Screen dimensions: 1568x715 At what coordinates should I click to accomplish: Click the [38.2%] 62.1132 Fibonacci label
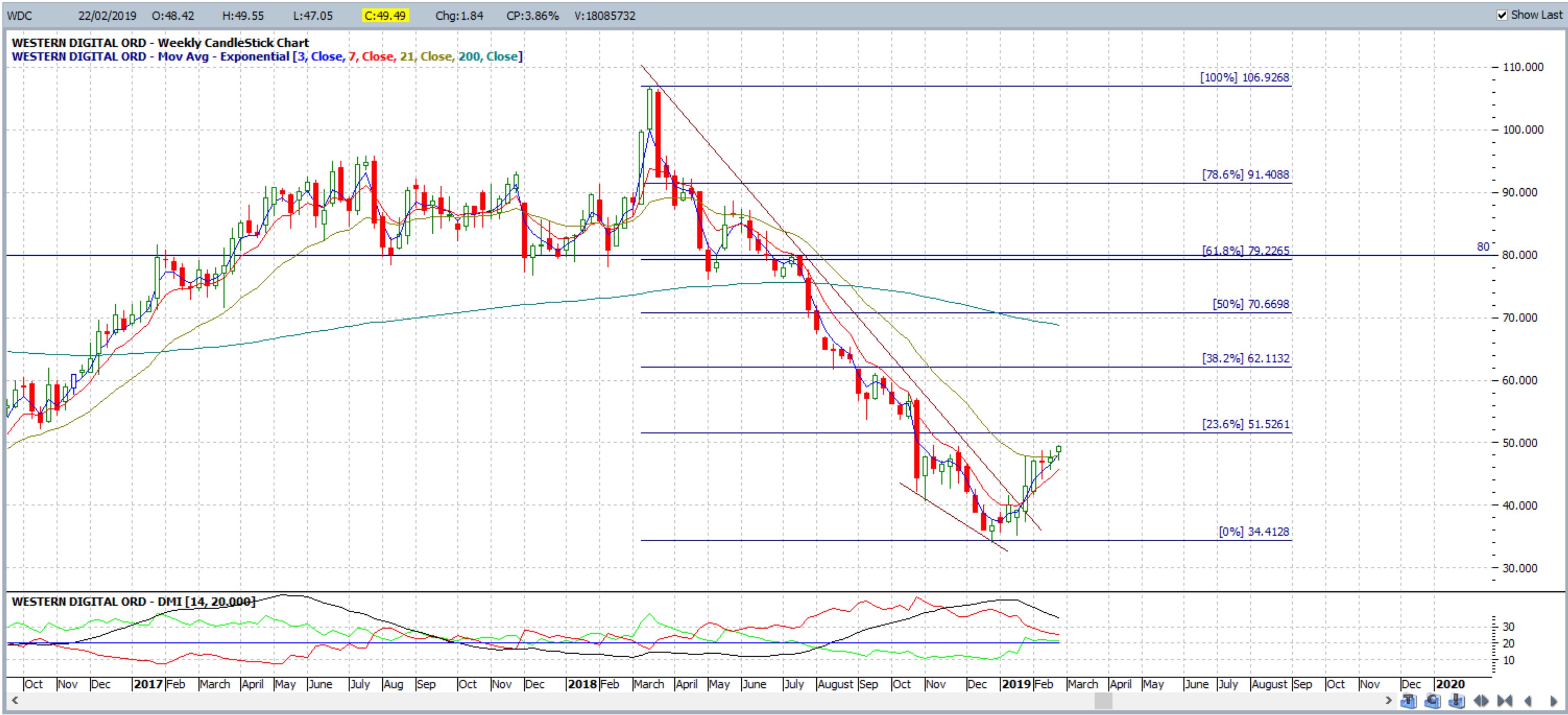tap(1245, 358)
